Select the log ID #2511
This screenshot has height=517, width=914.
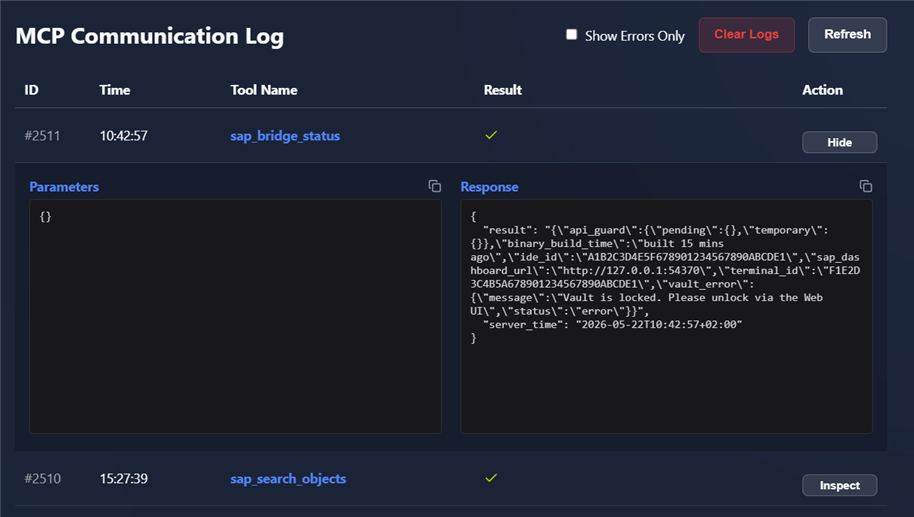[43, 136]
